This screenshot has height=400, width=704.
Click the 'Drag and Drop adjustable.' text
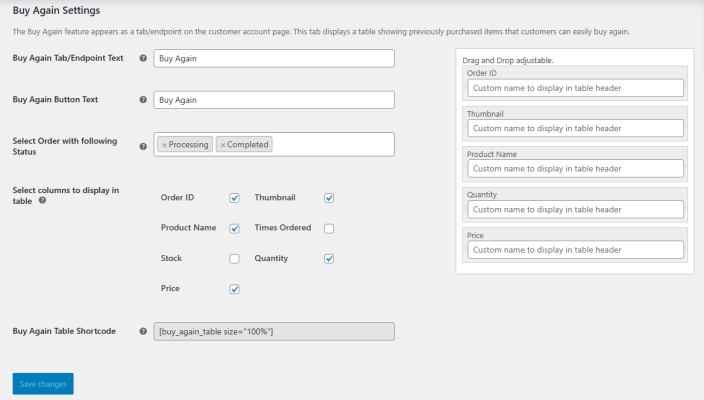click(508, 60)
